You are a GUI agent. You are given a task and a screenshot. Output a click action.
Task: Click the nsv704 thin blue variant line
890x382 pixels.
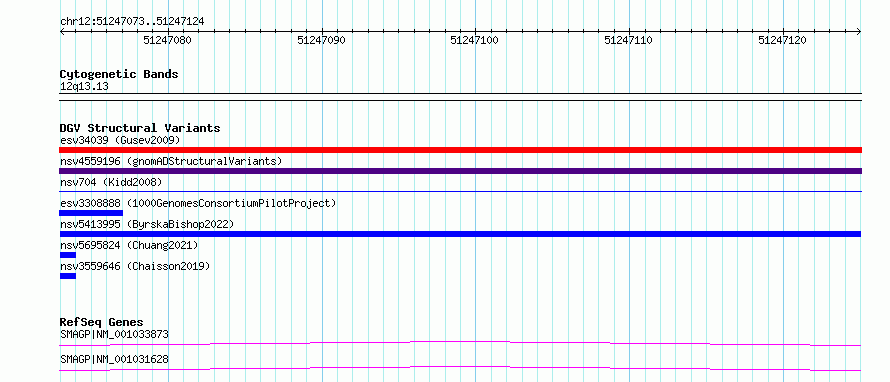[460, 192]
